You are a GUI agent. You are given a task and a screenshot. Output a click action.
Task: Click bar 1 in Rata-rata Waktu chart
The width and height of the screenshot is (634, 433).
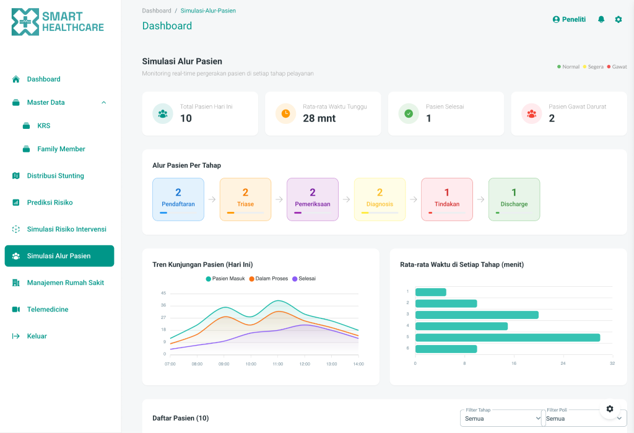coord(431,292)
